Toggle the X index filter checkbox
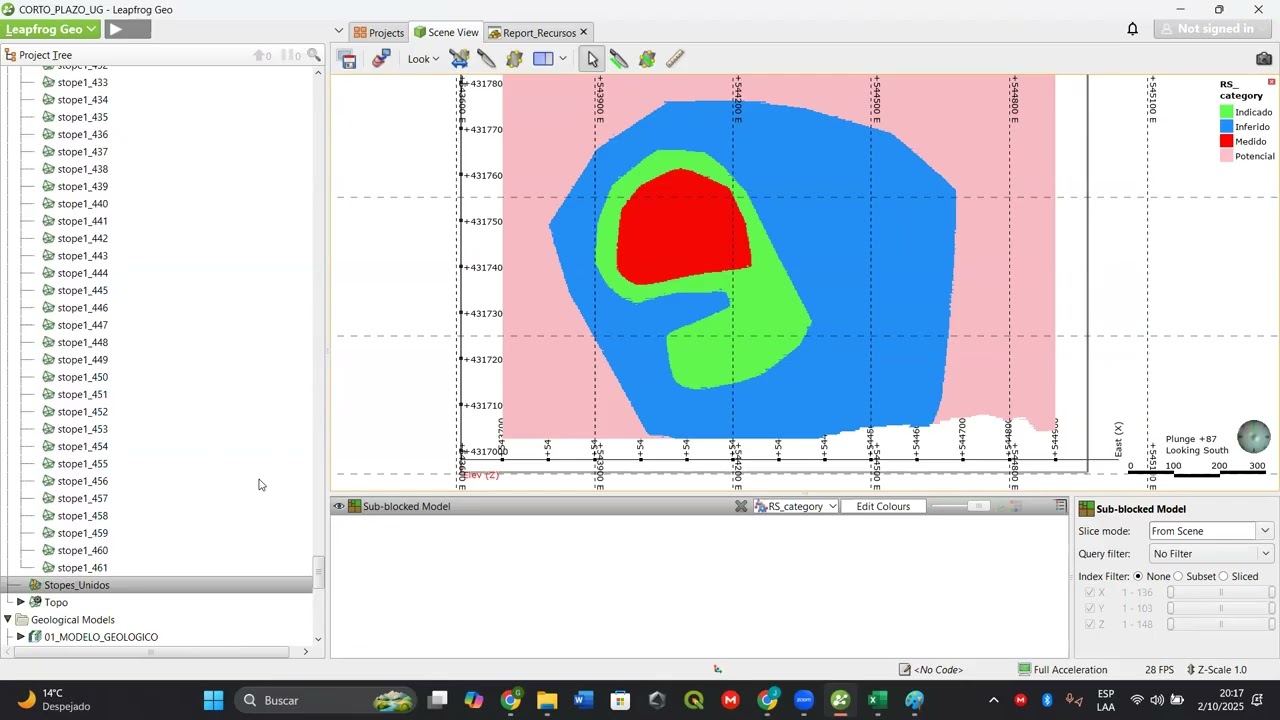 coord(1090,593)
